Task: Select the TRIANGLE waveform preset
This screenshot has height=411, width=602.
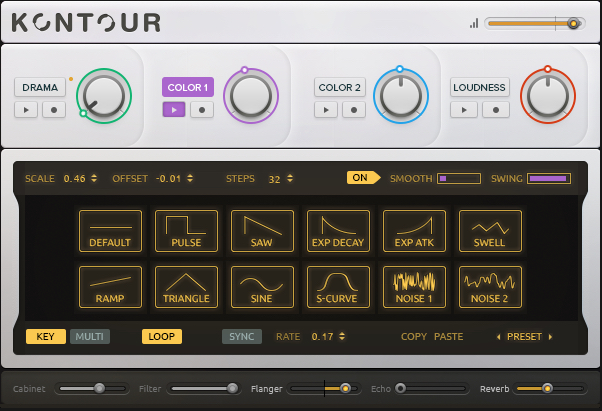Action: tap(186, 287)
